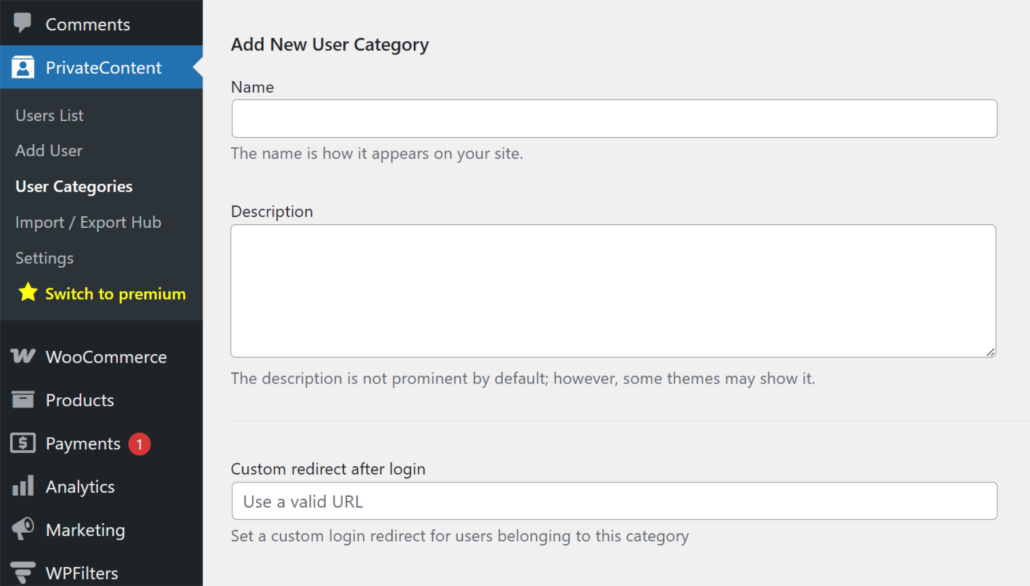
Task: Click the yellow star premium icon
Action: (x=28, y=292)
